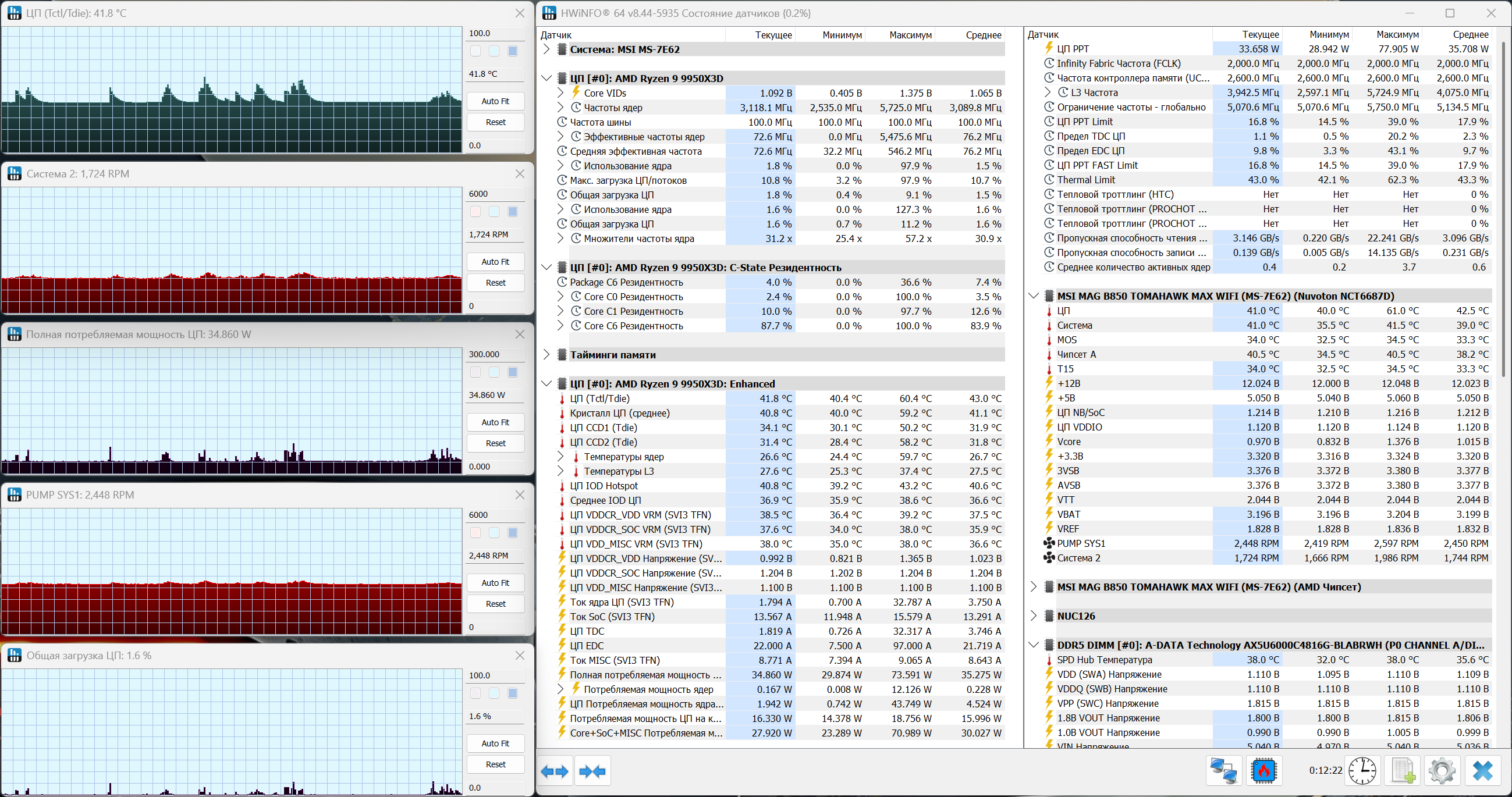Expand the Система: MSI MS-7E62 group

coord(546,49)
